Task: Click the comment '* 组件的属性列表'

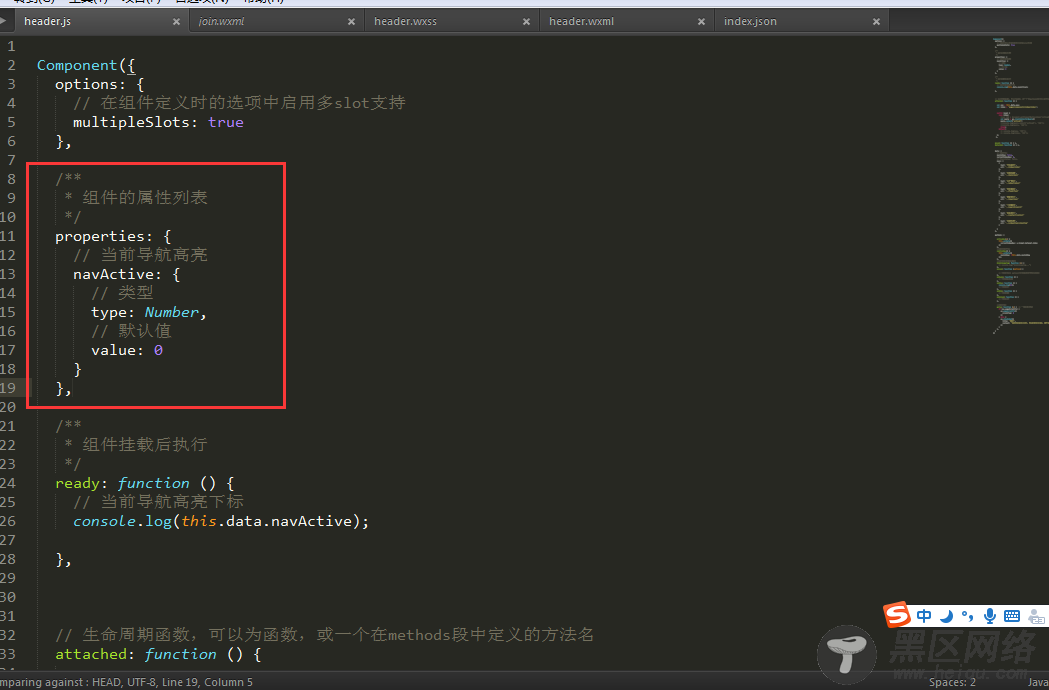Action: [136, 197]
